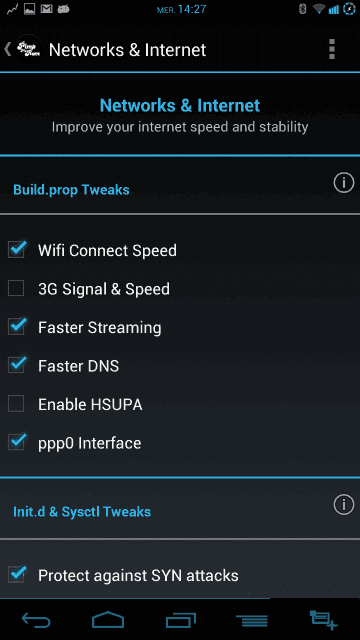This screenshot has width=360, height=640.
Task: Uncheck Wifi Connect Speed
Action: click(x=16, y=249)
